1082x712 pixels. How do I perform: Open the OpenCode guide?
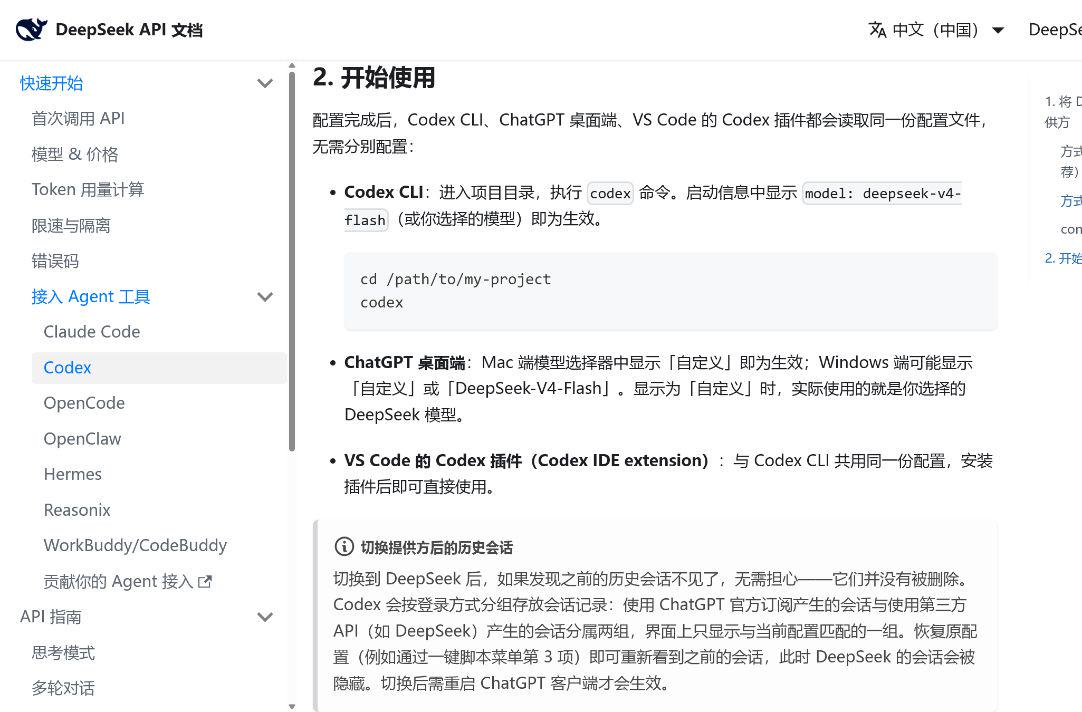(x=84, y=403)
